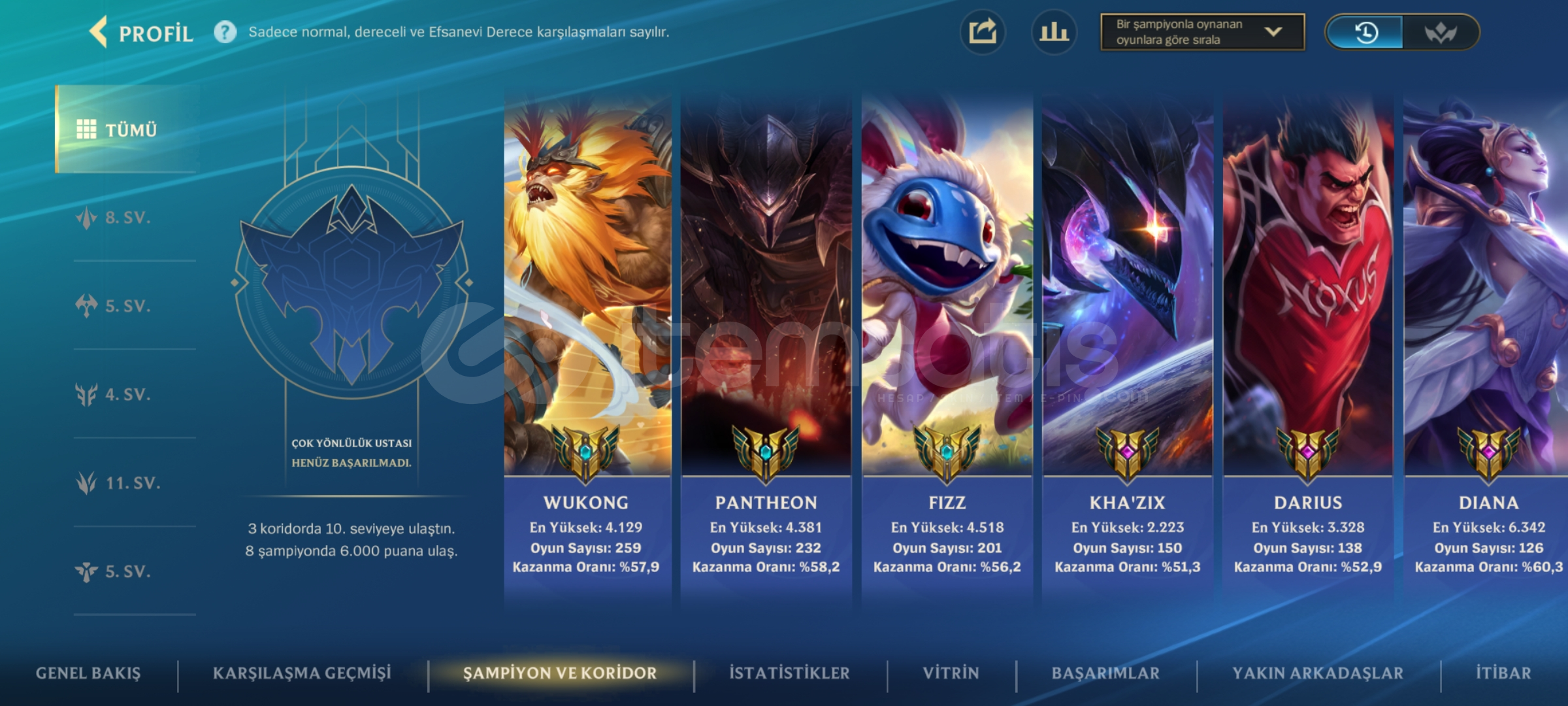
Task: Select the TÜMÜ all-champions filter
Action: point(127,129)
